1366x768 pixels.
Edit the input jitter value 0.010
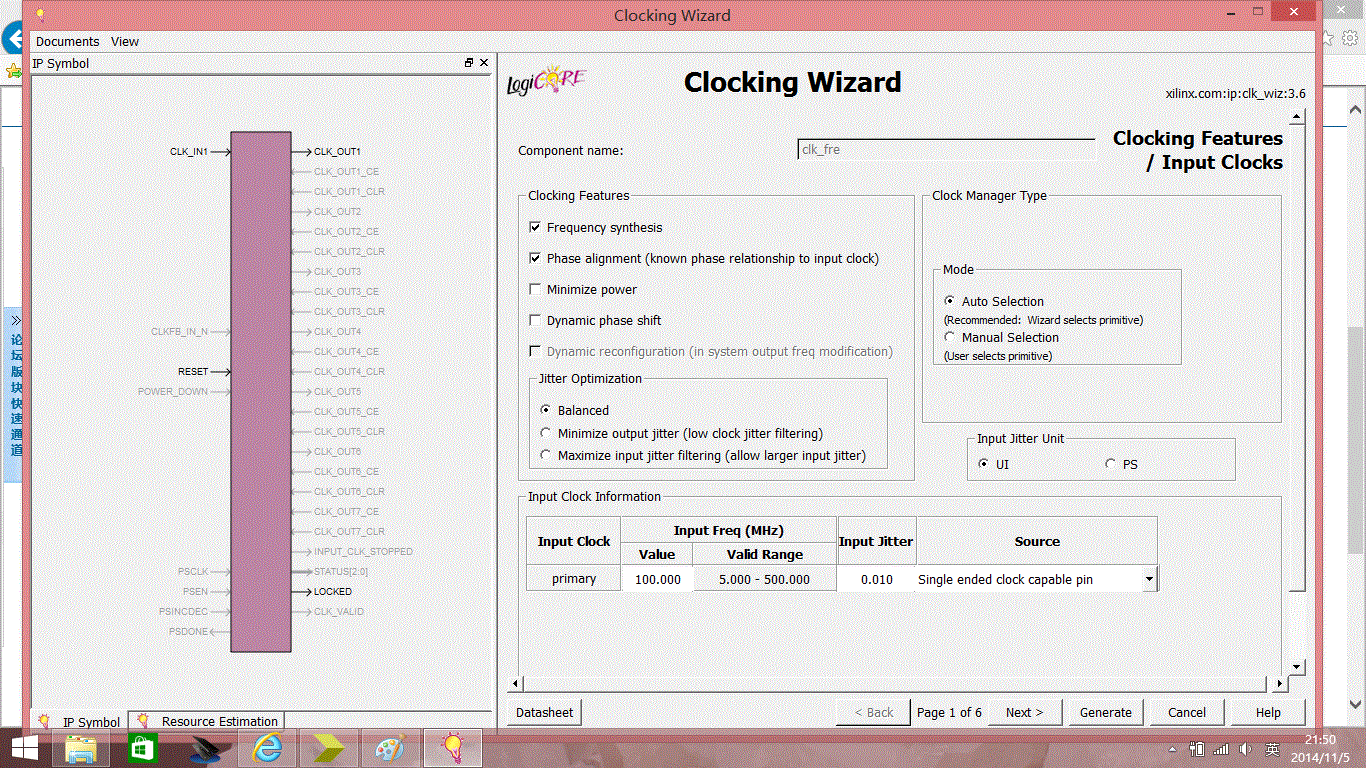(x=876, y=579)
